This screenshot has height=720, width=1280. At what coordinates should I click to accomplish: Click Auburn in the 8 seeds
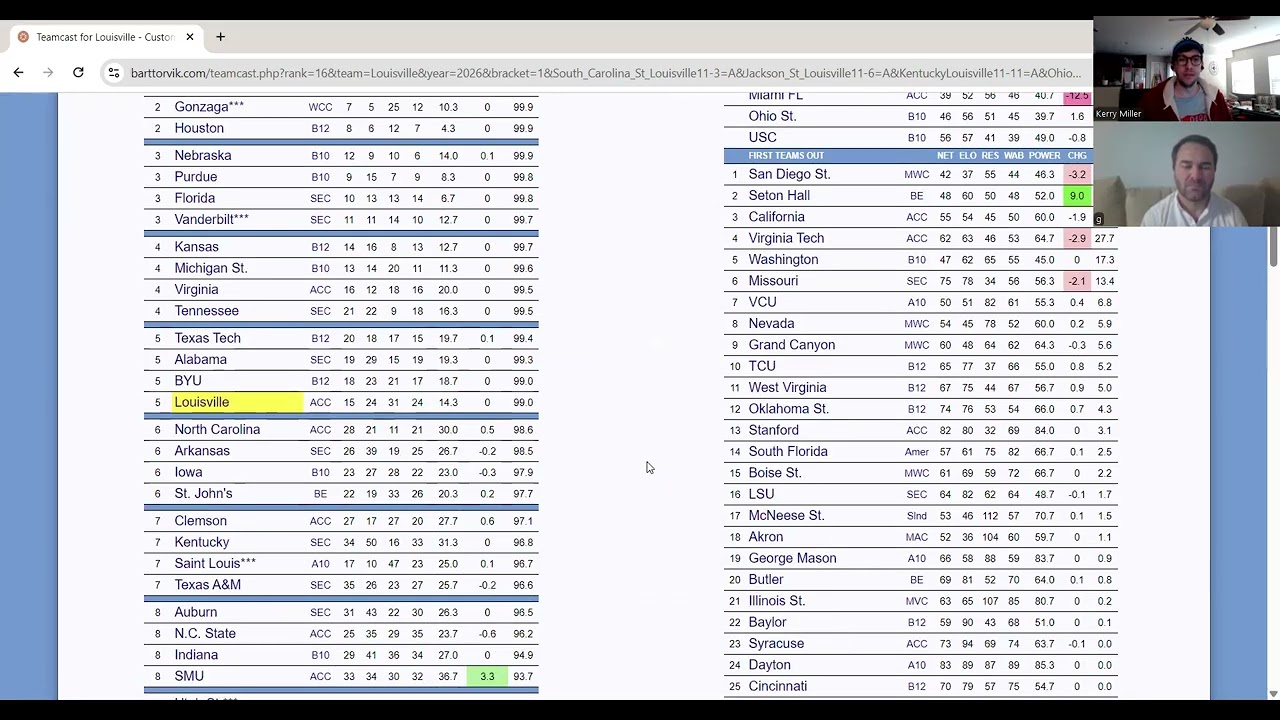tap(196, 612)
